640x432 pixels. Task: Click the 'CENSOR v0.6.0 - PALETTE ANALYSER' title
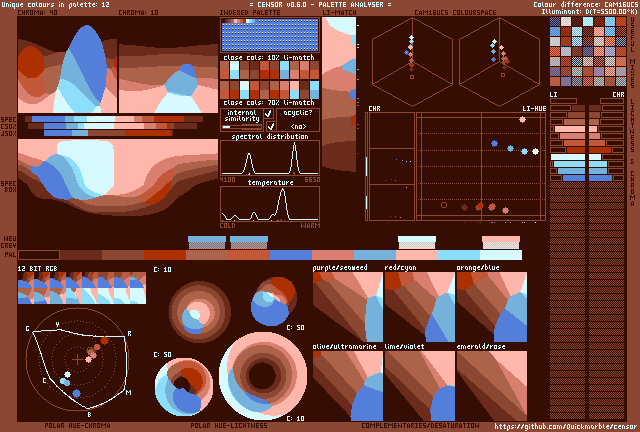(320, 4)
